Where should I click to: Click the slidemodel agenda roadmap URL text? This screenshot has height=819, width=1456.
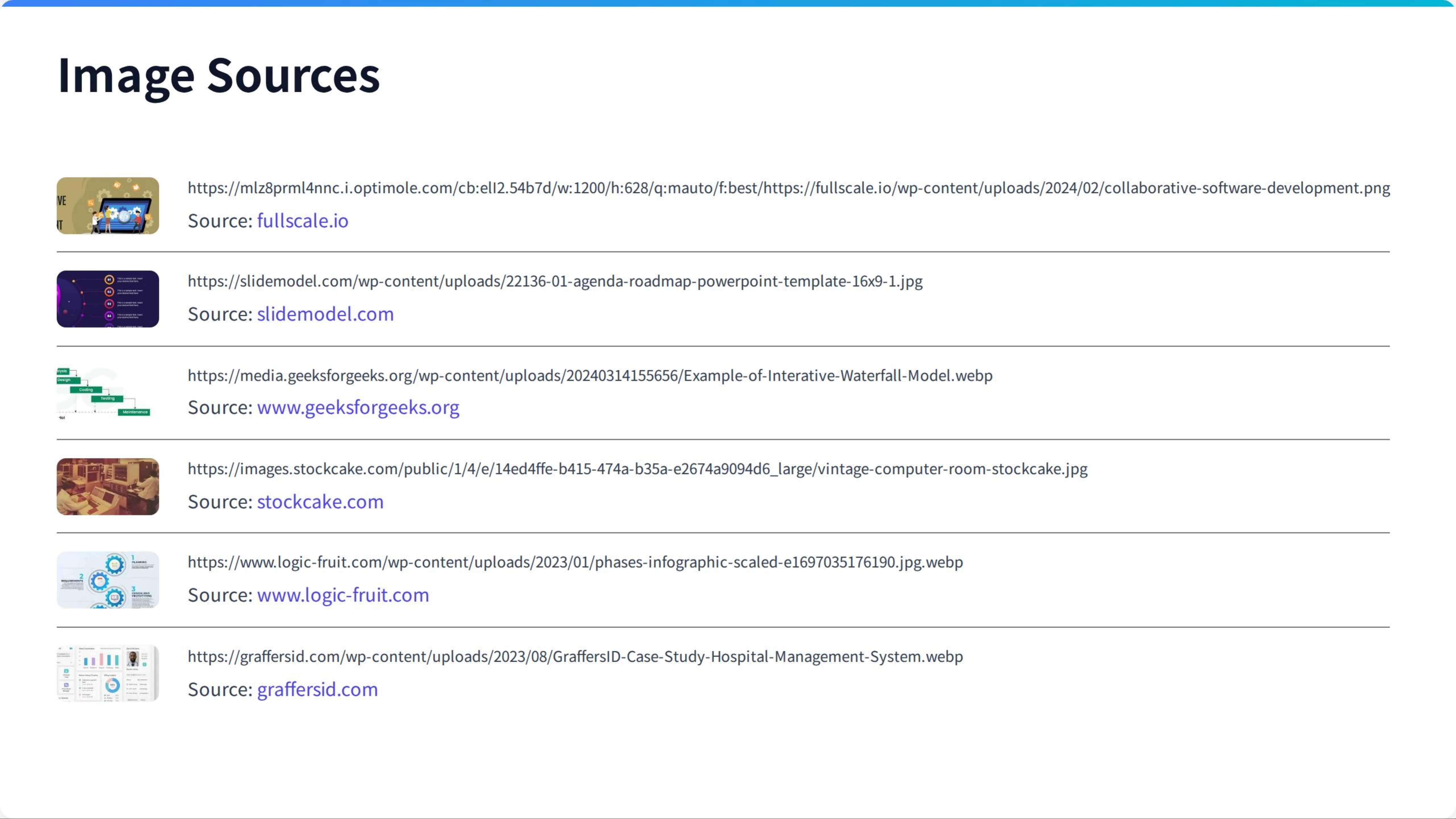pos(554,281)
